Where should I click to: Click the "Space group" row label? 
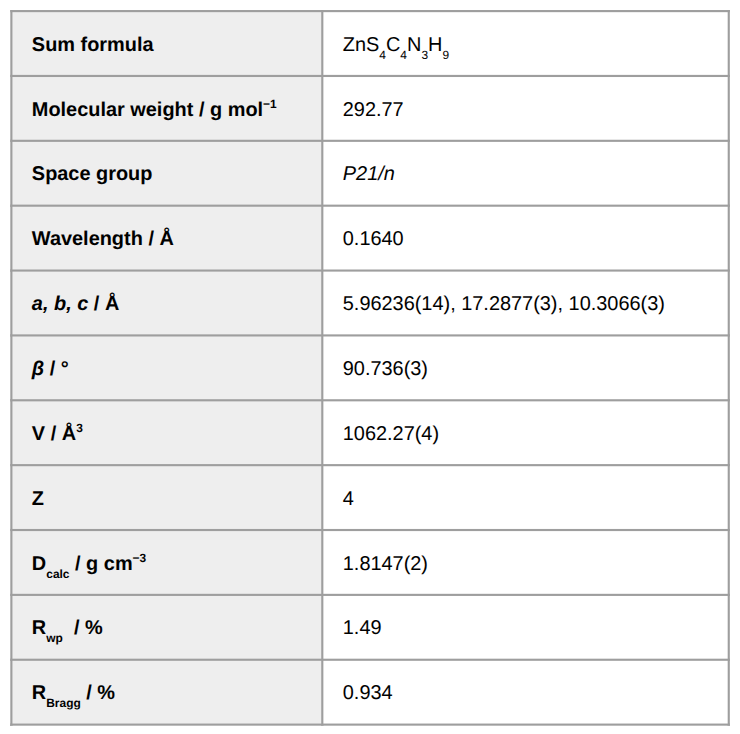point(92,174)
